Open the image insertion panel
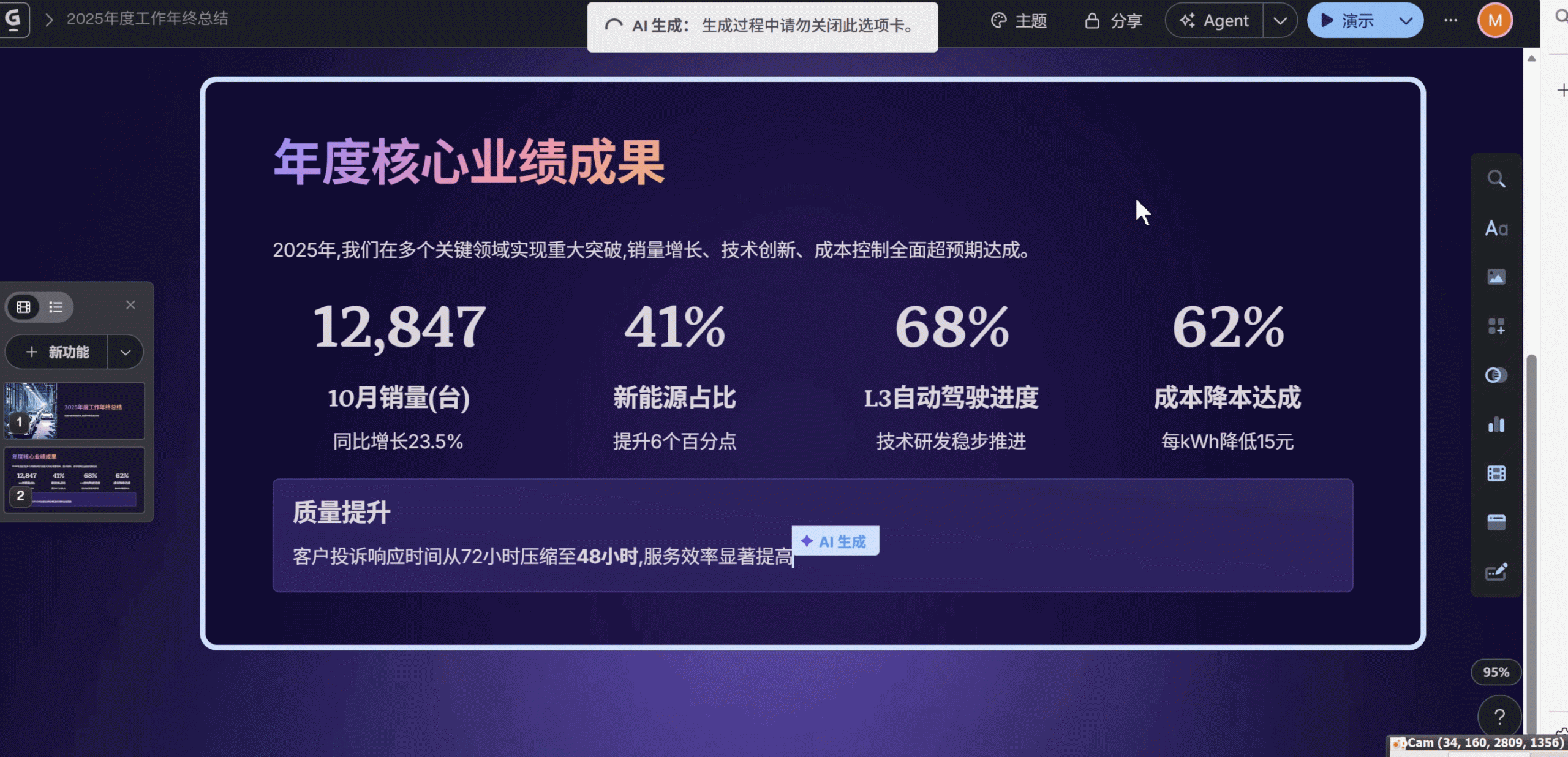The height and width of the screenshot is (757, 1568). pos(1496,276)
